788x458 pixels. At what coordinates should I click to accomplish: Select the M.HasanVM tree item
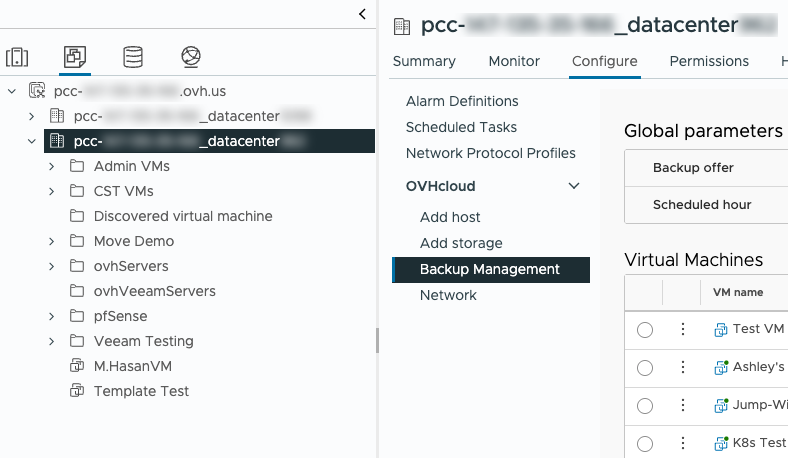point(133,366)
